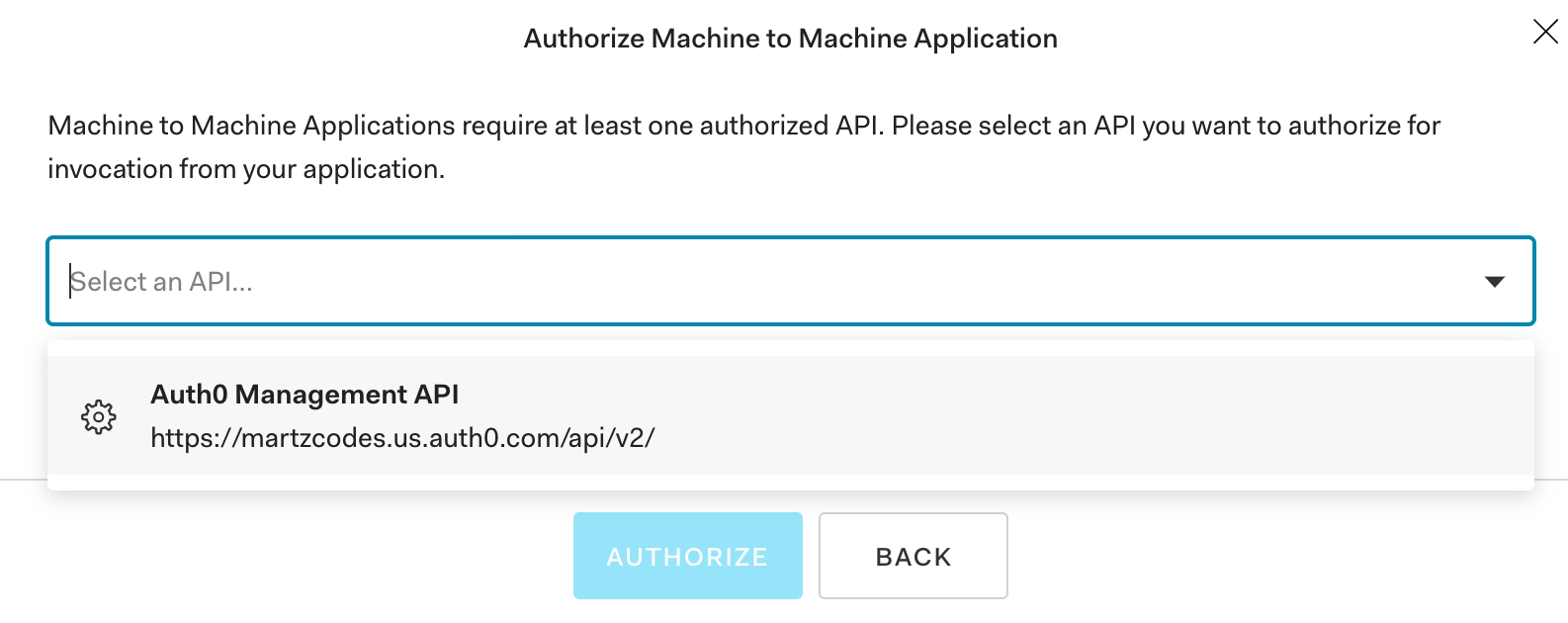Screen dimensions: 1568x623
Task: Click the https api/v2 URL line
Action: tap(402, 437)
